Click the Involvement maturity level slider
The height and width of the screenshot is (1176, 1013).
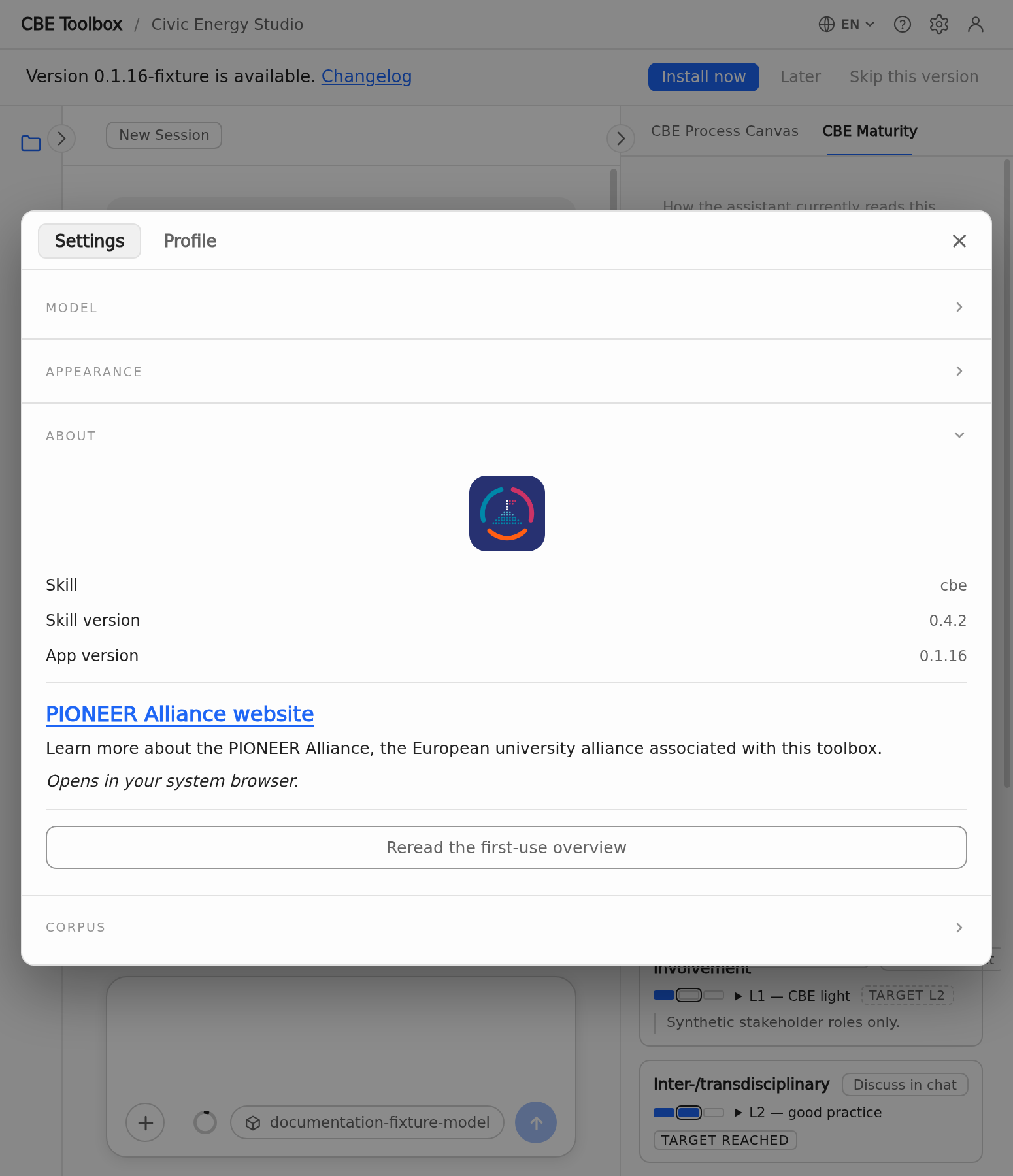click(x=689, y=996)
